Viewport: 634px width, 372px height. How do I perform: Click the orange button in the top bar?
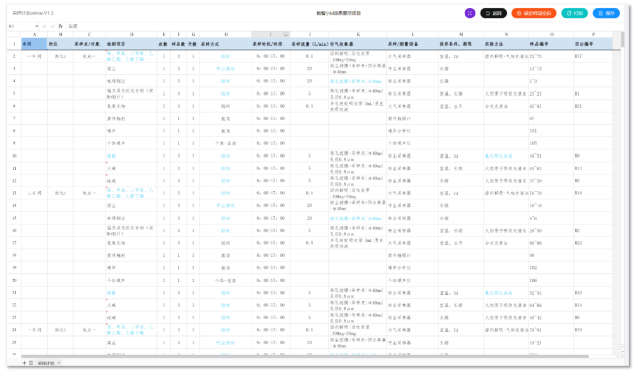pos(534,13)
